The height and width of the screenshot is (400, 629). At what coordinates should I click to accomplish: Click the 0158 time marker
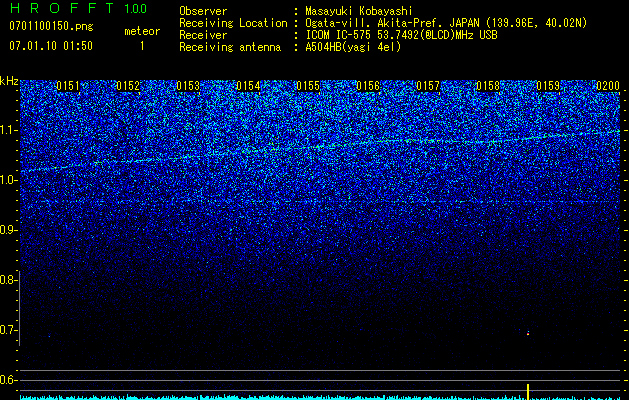click(488, 86)
